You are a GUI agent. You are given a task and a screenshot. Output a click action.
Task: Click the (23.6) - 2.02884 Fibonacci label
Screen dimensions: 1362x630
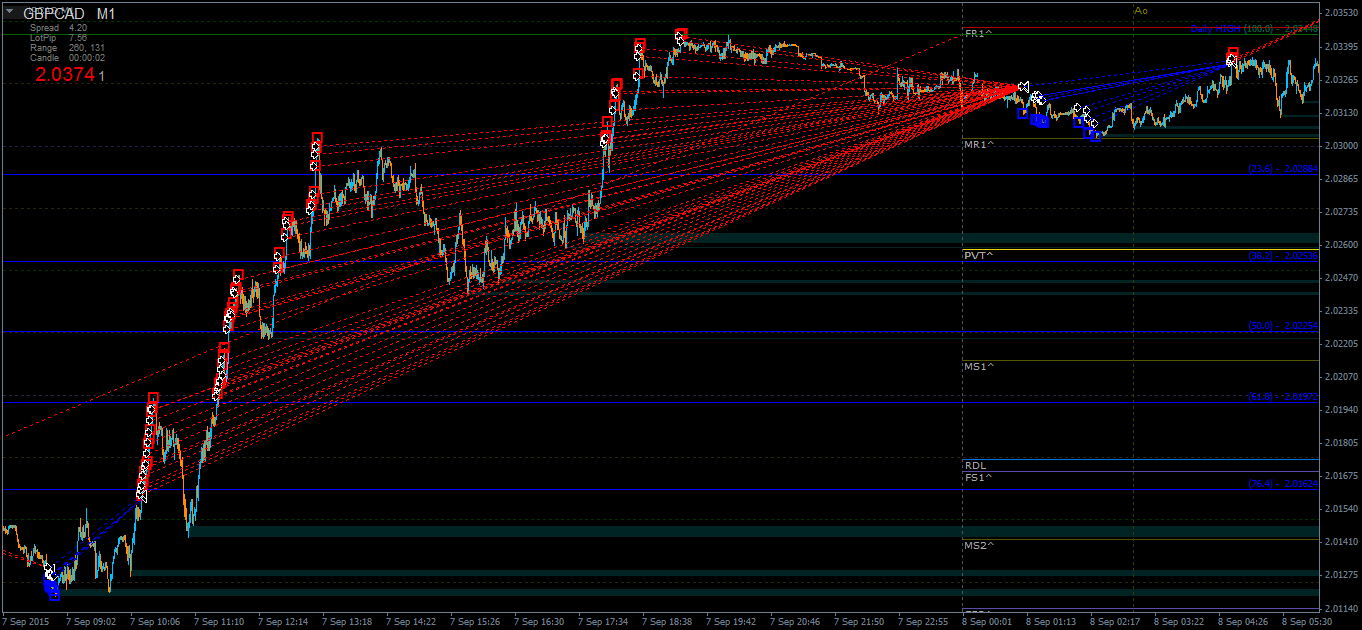(x=1283, y=169)
